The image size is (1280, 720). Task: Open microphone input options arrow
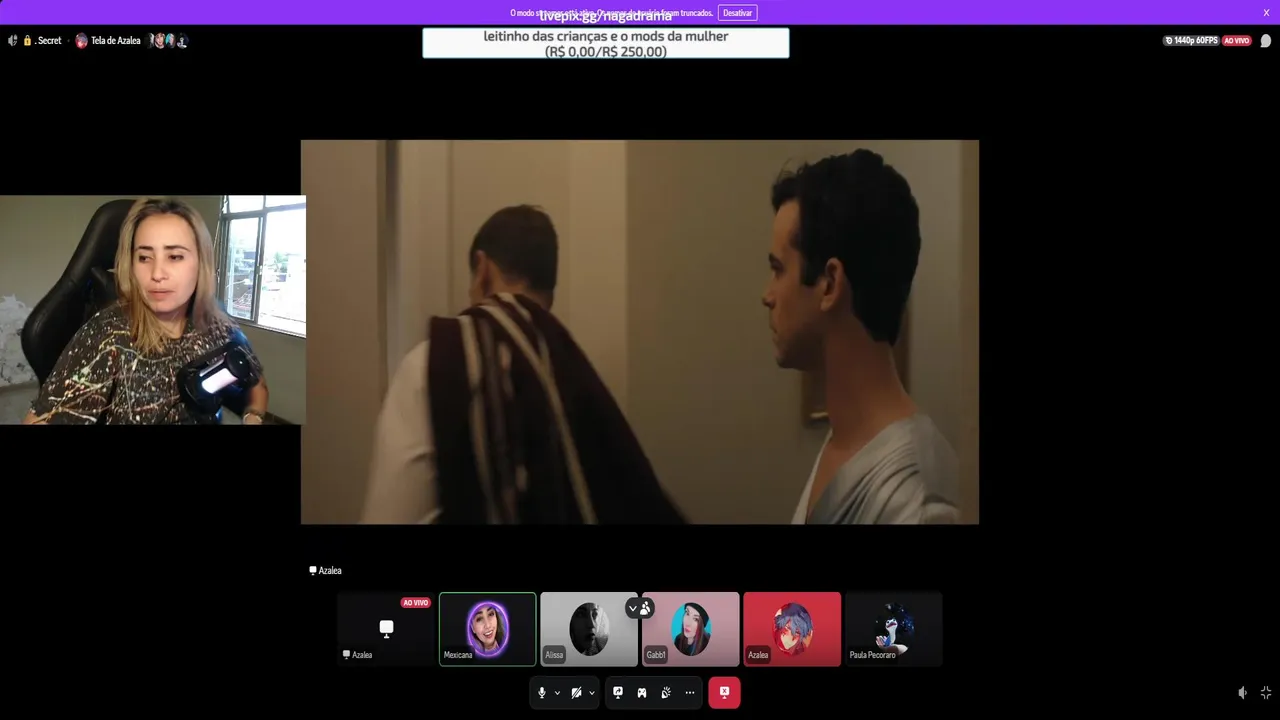pos(557,693)
